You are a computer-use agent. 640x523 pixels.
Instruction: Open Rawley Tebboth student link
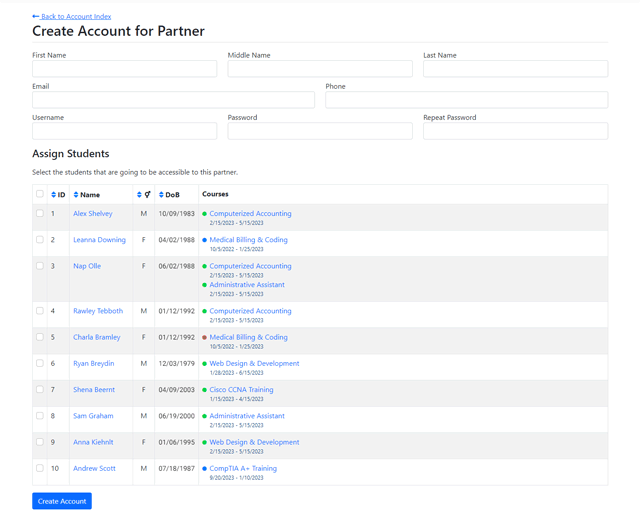pyautogui.click(x=98, y=311)
